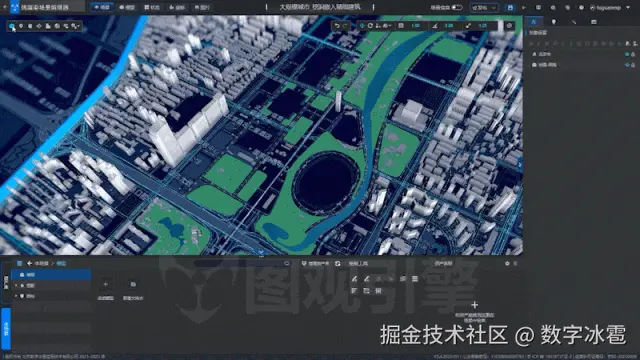Edit the angle snap value field

click(x=449, y=26)
